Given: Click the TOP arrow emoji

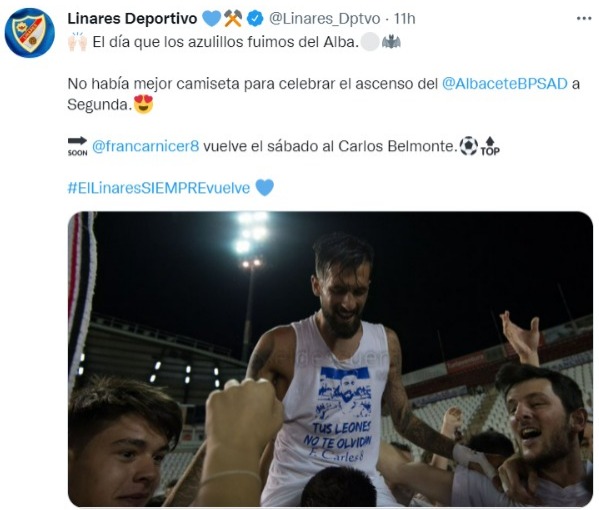Looking at the screenshot, I should (x=490, y=146).
